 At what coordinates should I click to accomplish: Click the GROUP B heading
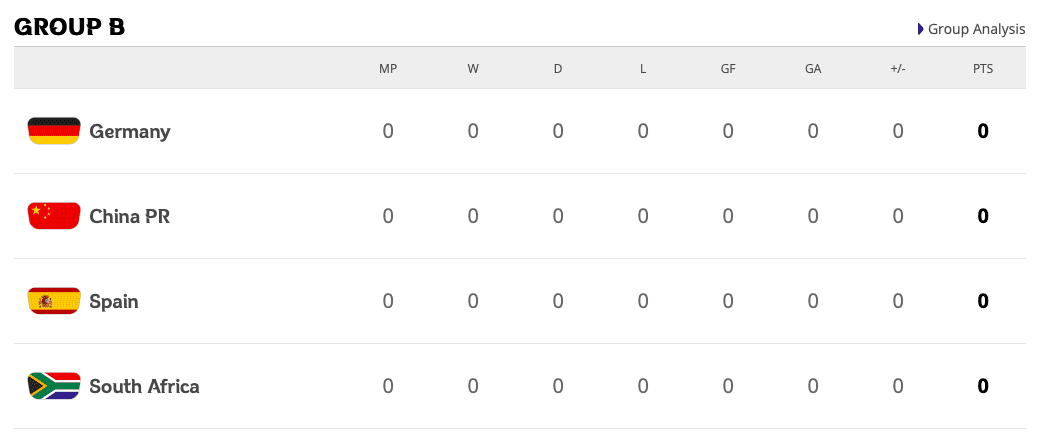pyautogui.click(x=70, y=27)
